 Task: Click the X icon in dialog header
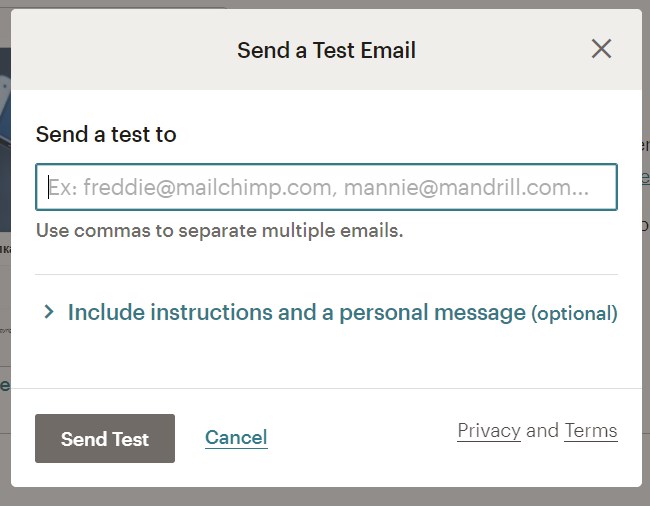pos(601,49)
